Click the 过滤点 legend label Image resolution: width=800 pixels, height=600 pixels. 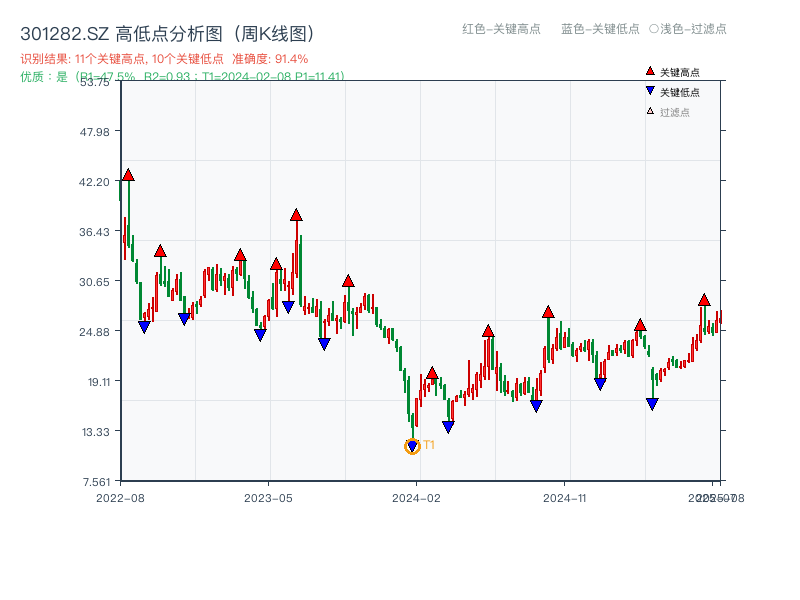(674, 112)
